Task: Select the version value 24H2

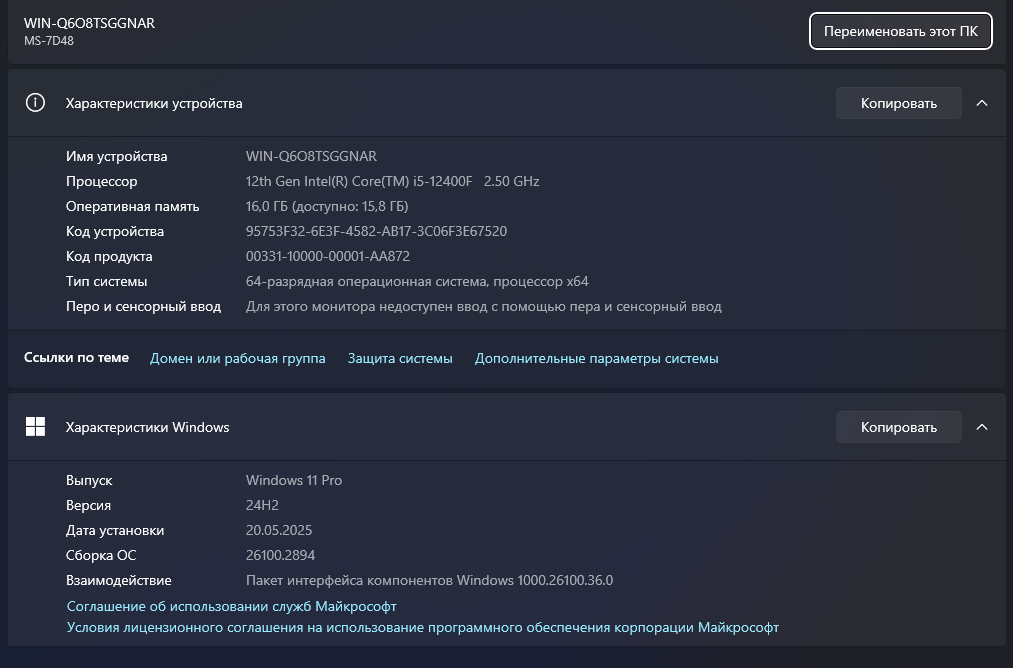Action: point(262,505)
